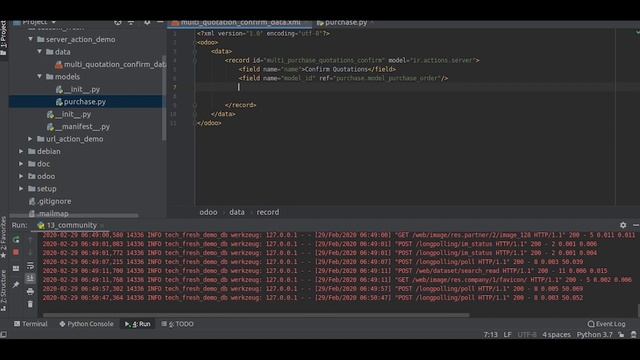
Task: Expand the debian folder
Action: (21, 151)
